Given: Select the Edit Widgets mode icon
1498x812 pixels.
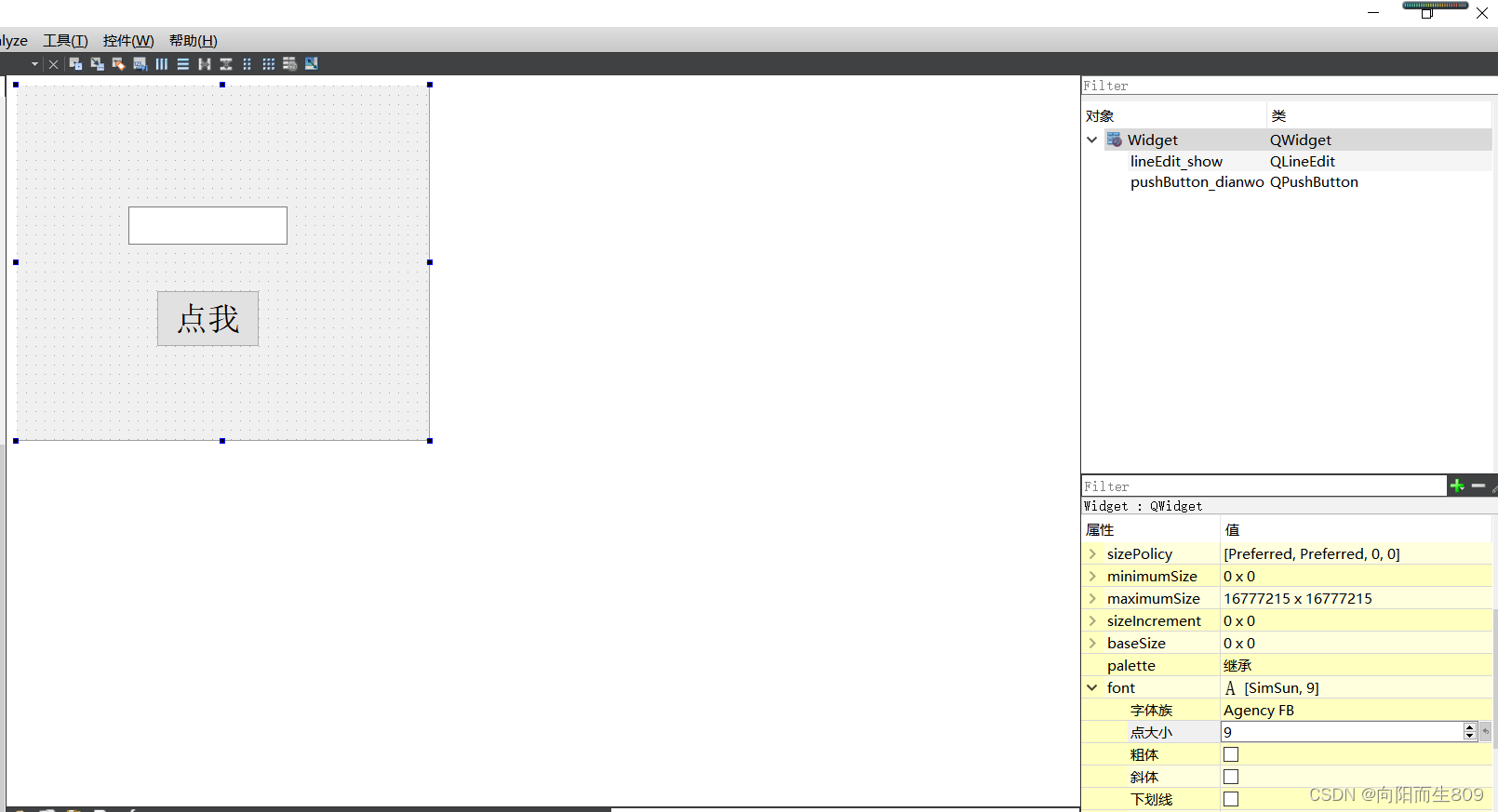Looking at the screenshot, I should point(76,64).
